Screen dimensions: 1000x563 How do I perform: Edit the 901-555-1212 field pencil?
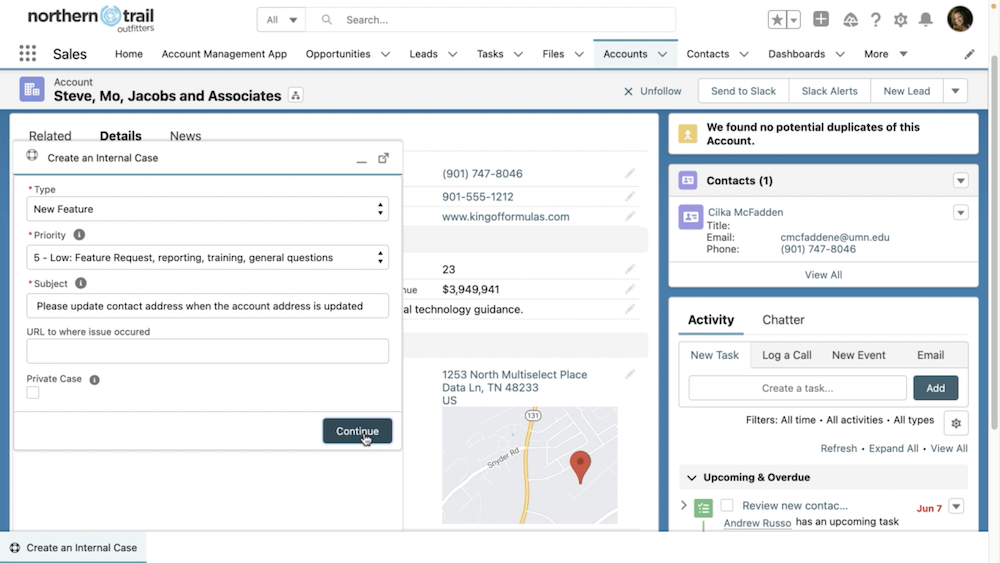tap(629, 196)
